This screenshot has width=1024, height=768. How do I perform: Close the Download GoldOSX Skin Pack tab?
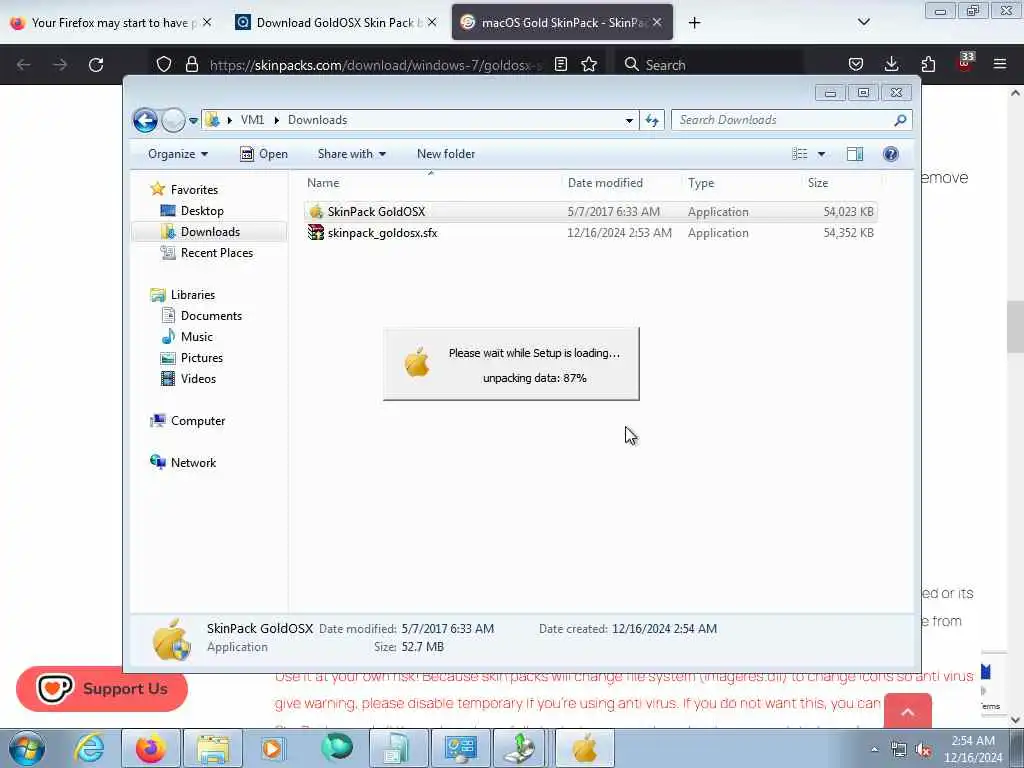pos(432,23)
